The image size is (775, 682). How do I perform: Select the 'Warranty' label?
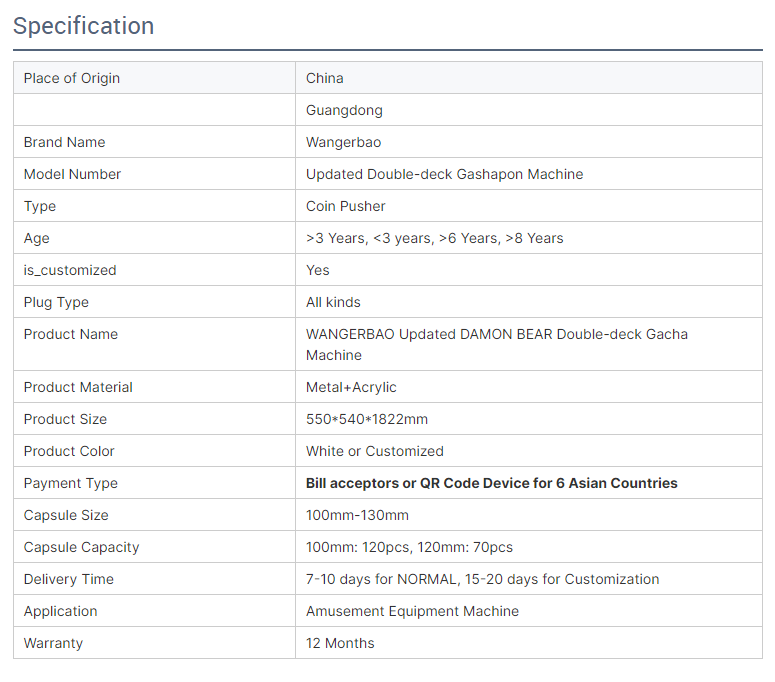53,643
